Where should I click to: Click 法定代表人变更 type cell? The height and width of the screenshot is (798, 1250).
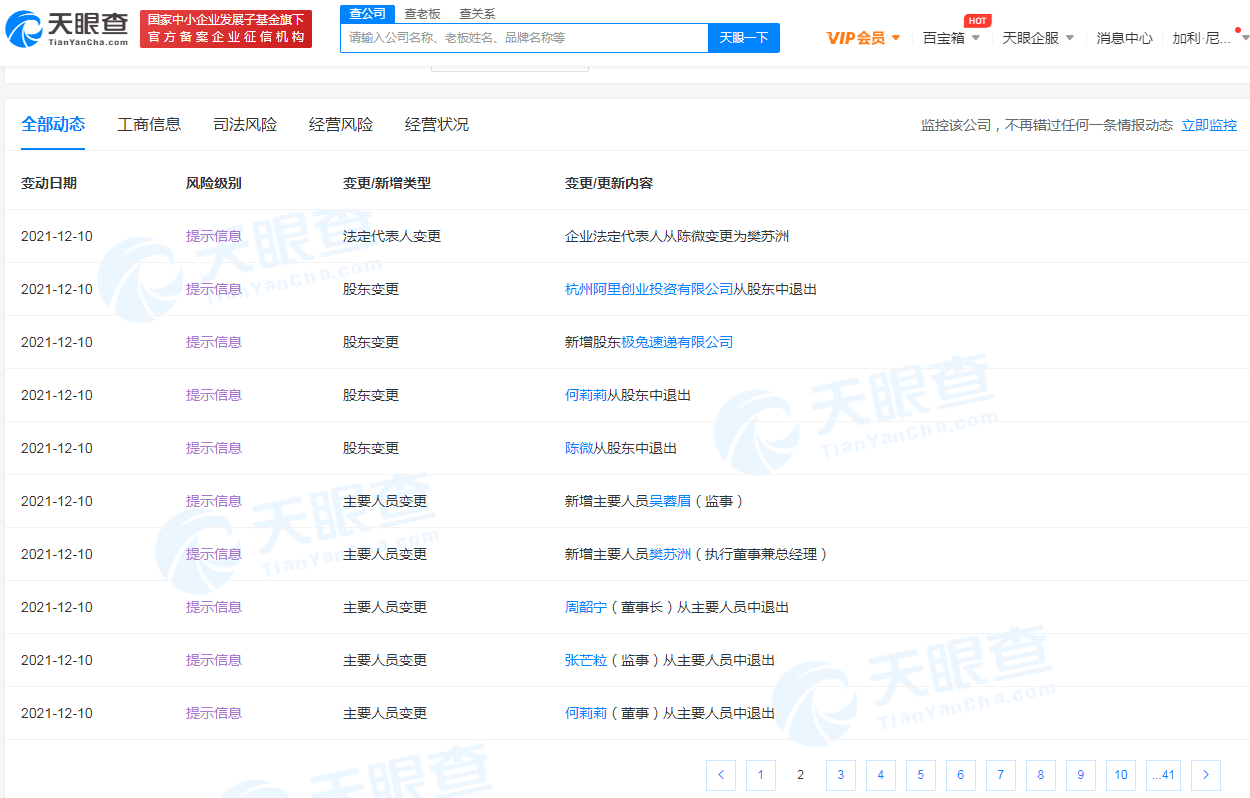[392, 236]
